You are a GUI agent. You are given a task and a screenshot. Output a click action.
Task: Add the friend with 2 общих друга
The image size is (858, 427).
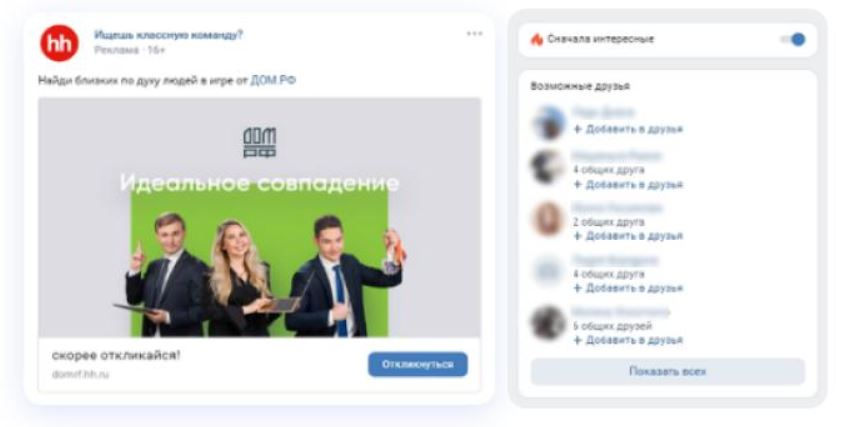[x=628, y=236]
